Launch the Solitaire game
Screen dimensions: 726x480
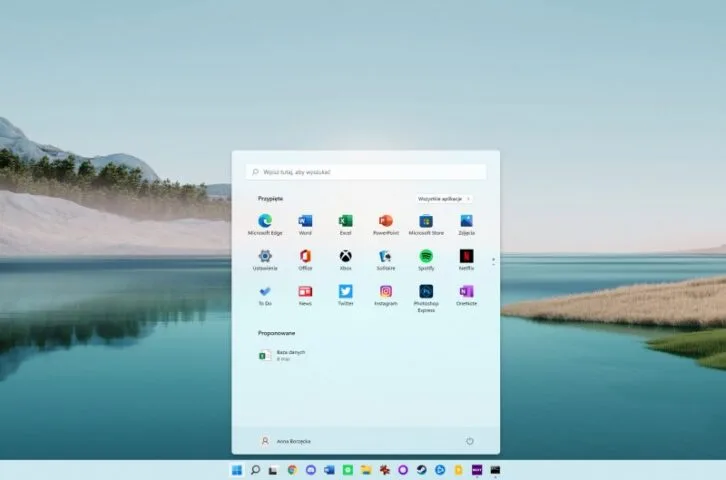(x=386, y=260)
